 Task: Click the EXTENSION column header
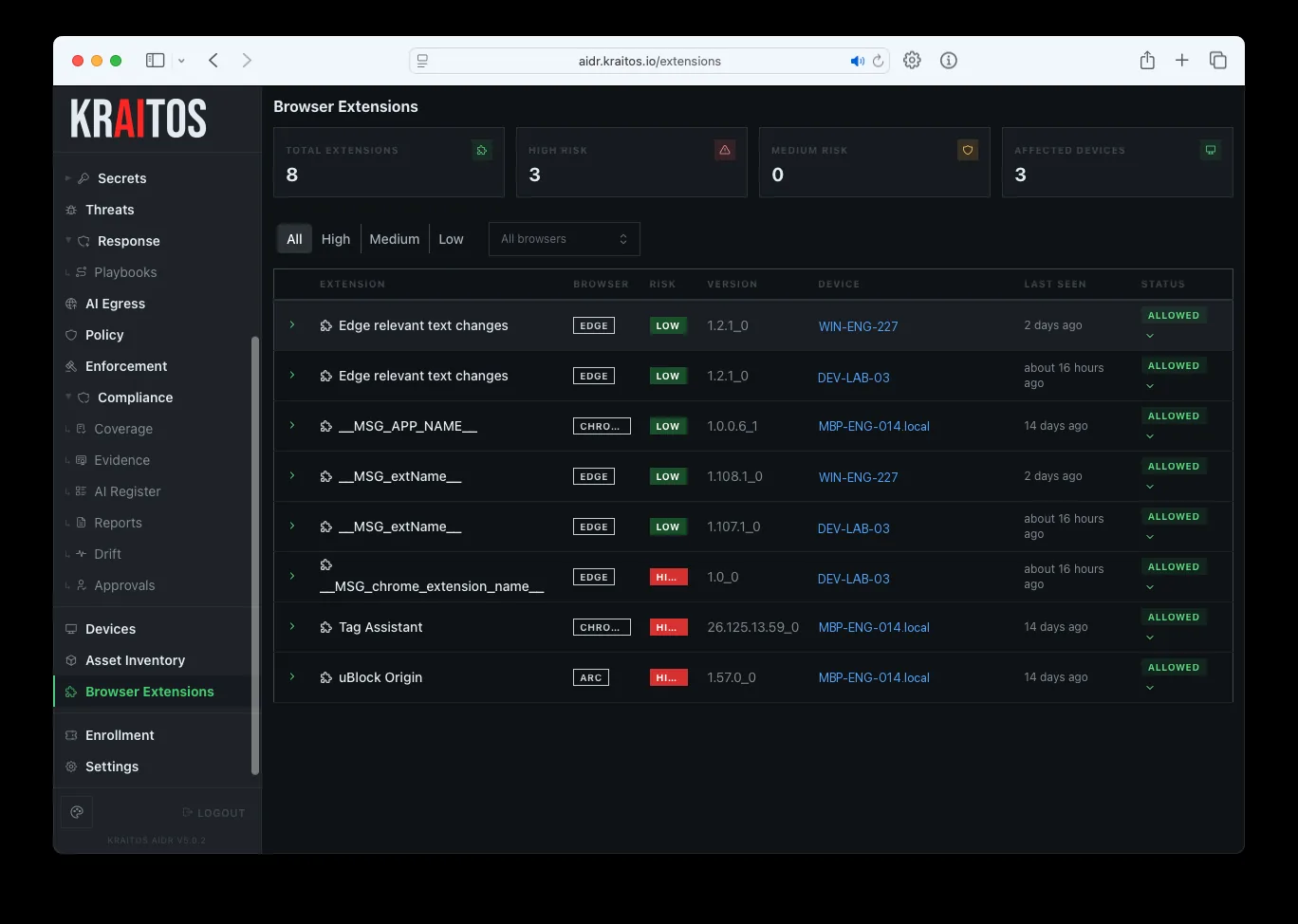pos(352,284)
